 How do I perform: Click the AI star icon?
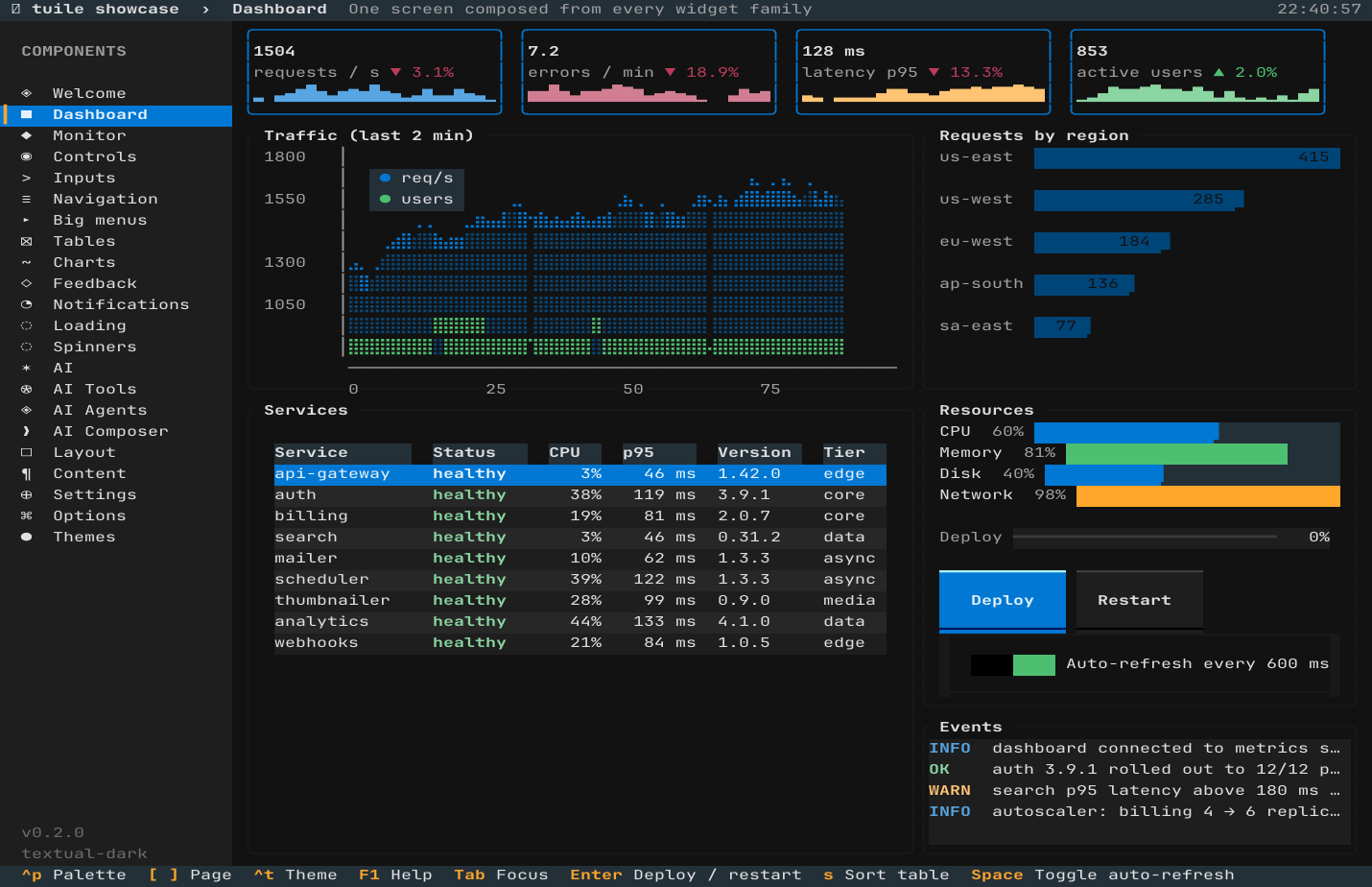27,368
